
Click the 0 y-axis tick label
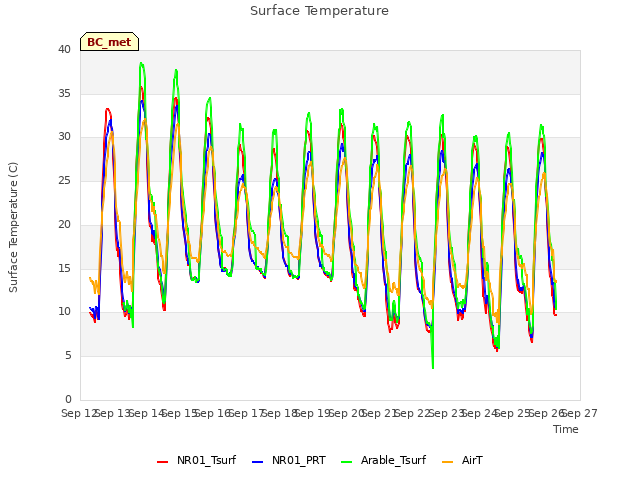click(68, 399)
